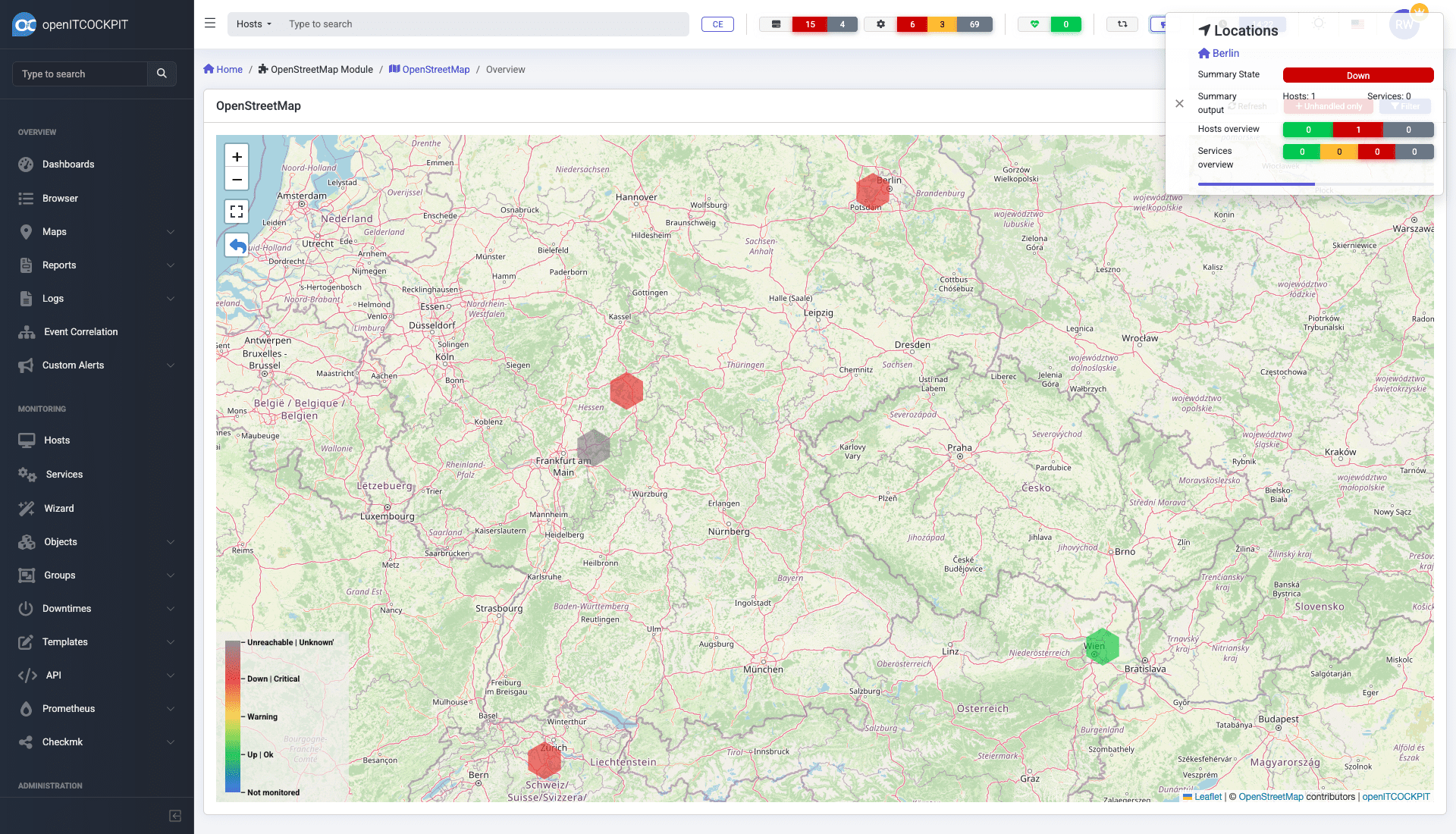Click the OpenStreetMap contributors attribution link
Screen dimensions: 1456x834
1271,797
